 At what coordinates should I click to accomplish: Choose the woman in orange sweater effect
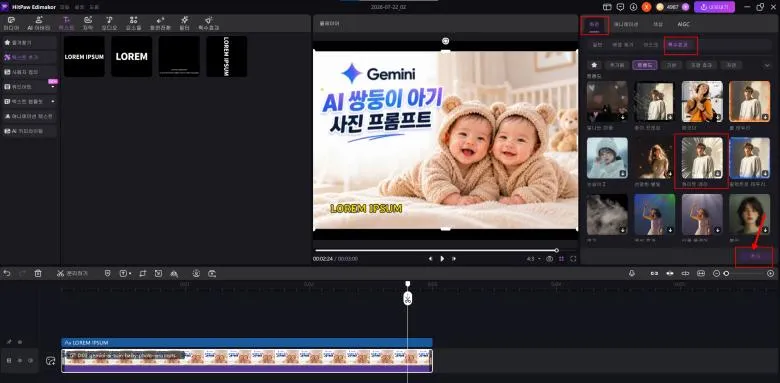coord(702,101)
